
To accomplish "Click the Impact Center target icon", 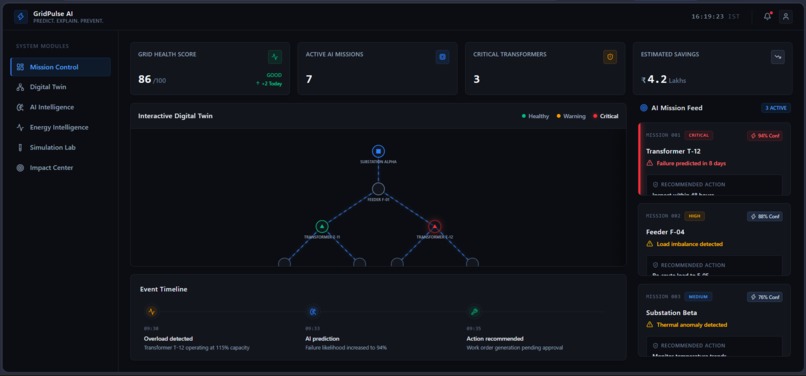I will click(x=20, y=168).
